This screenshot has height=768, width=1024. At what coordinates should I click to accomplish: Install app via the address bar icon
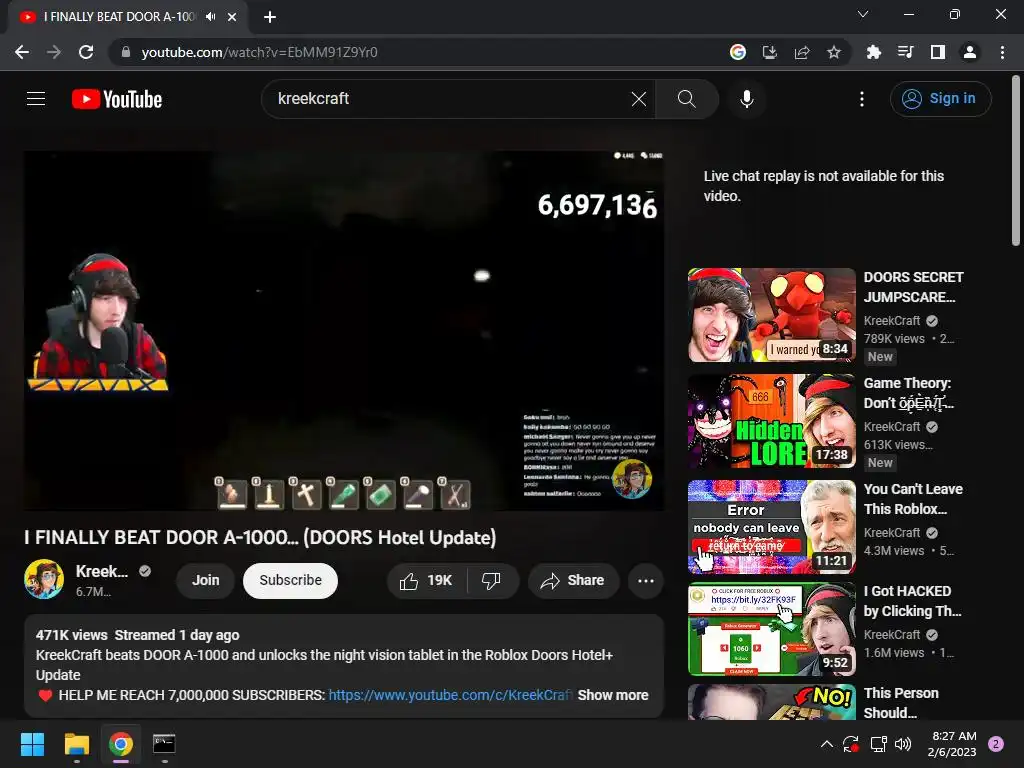coord(770,52)
